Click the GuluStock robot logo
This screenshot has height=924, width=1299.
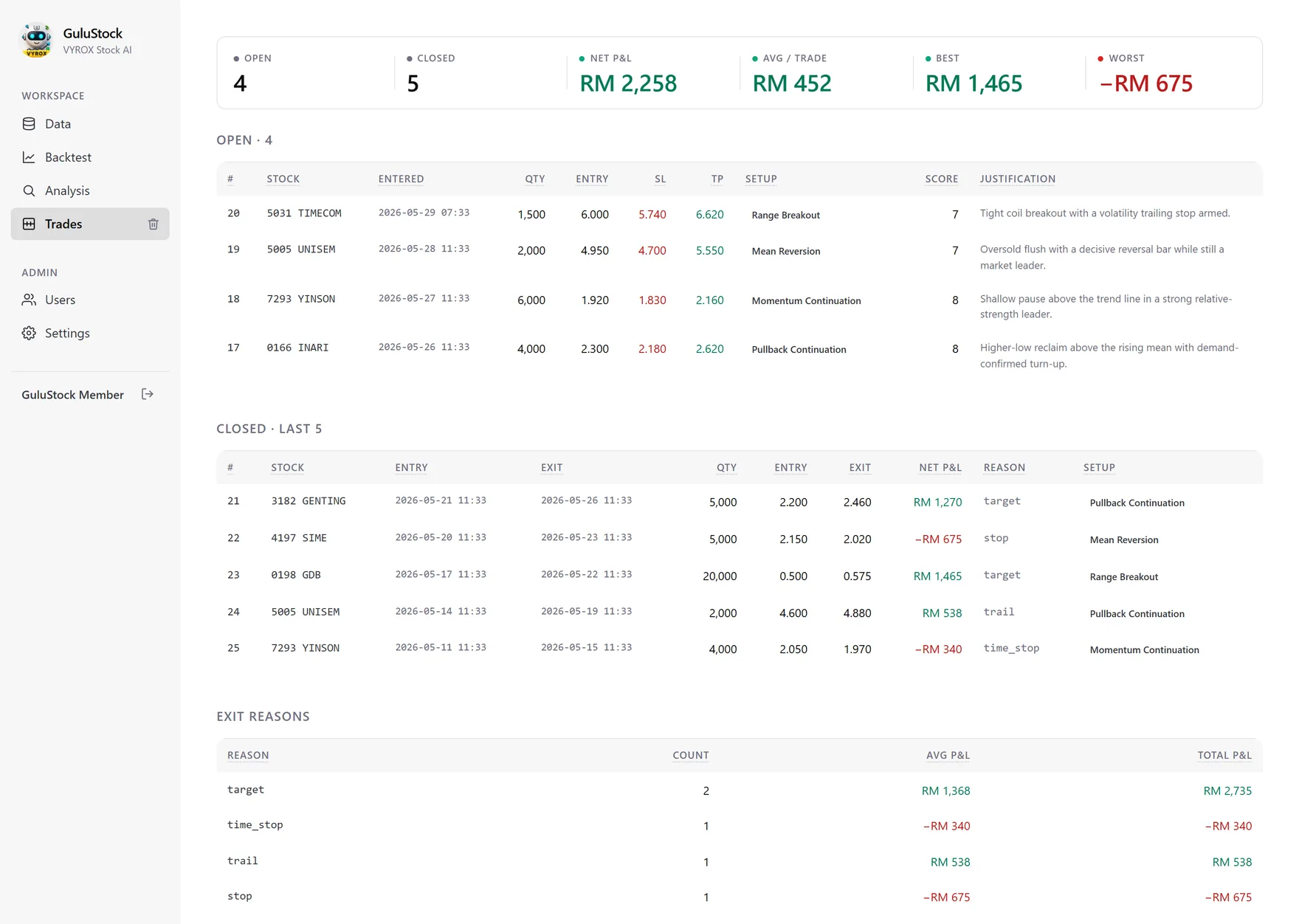click(36, 41)
